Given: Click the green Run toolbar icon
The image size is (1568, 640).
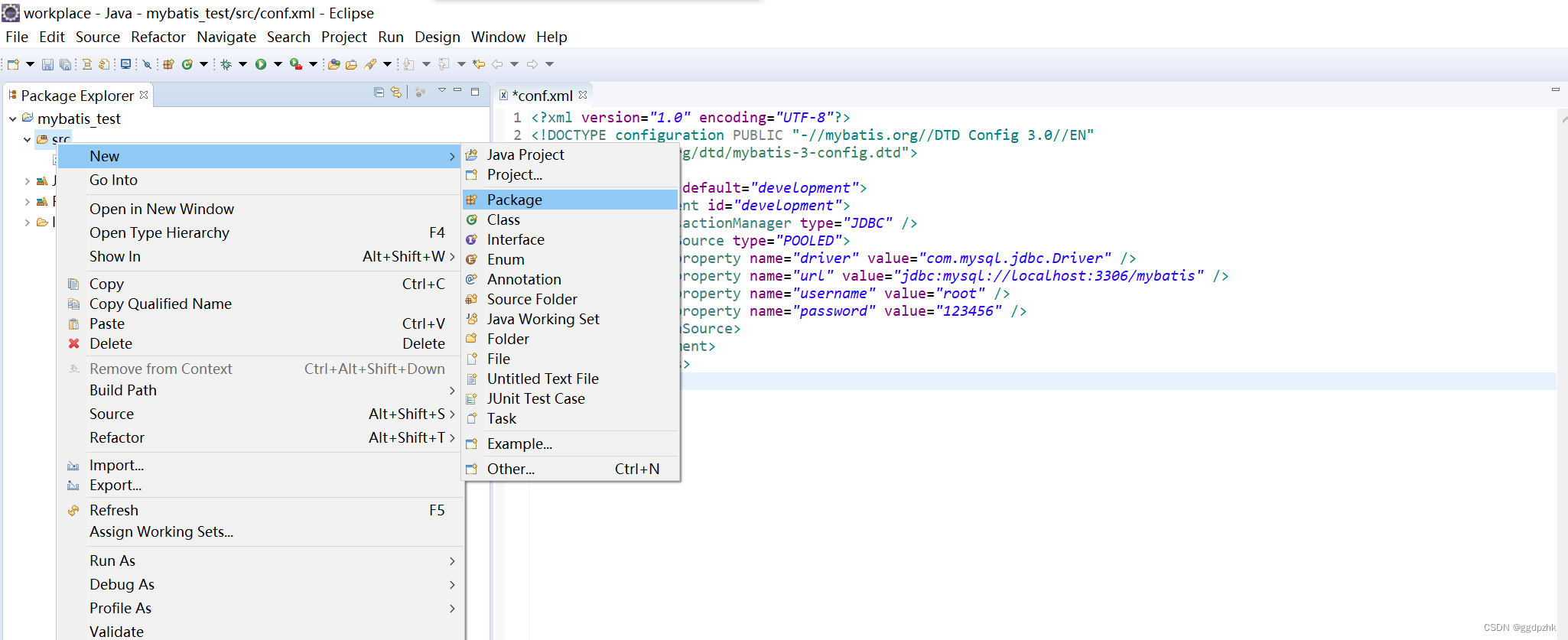Looking at the screenshot, I should [x=261, y=64].
